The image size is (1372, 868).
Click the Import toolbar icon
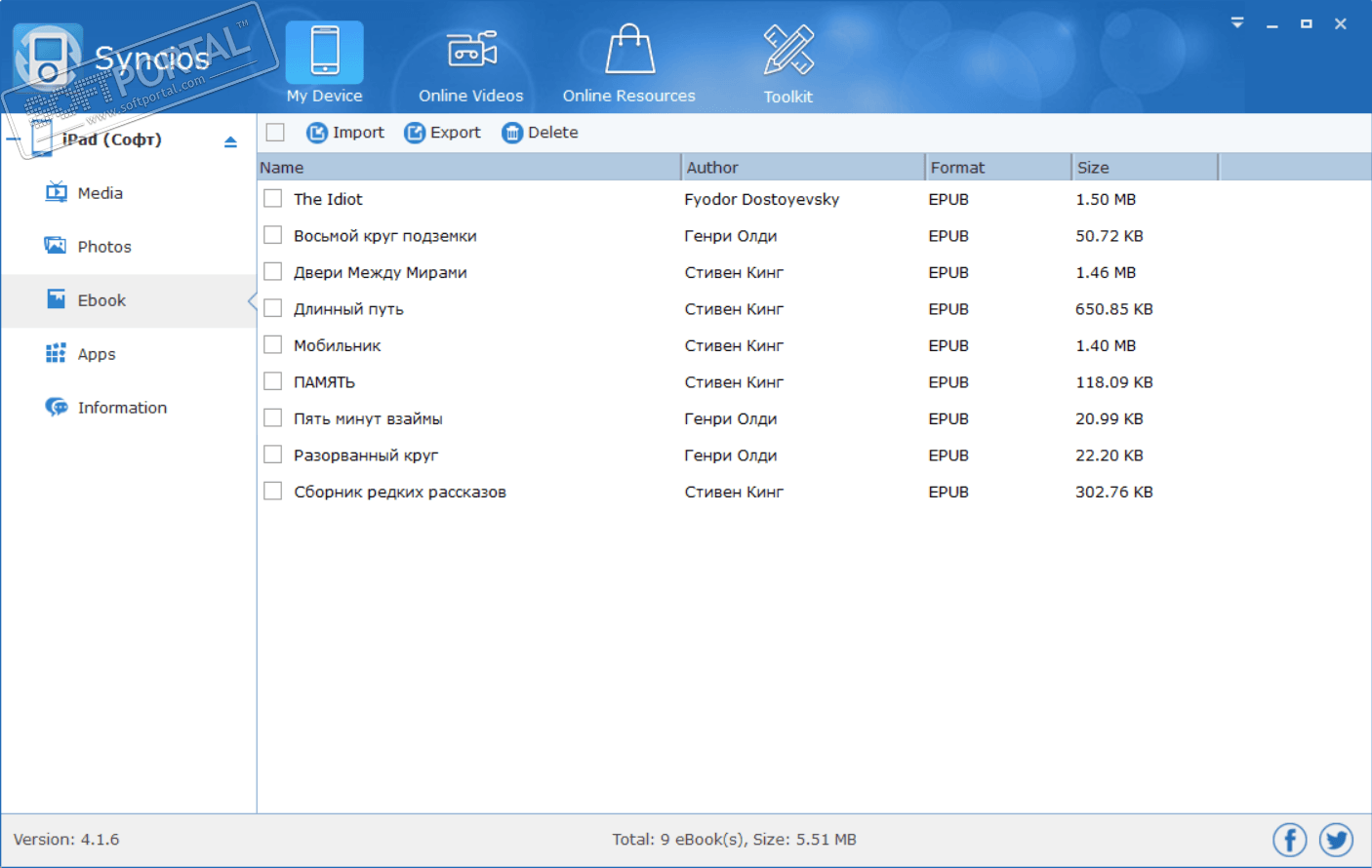tap(316, 133)
